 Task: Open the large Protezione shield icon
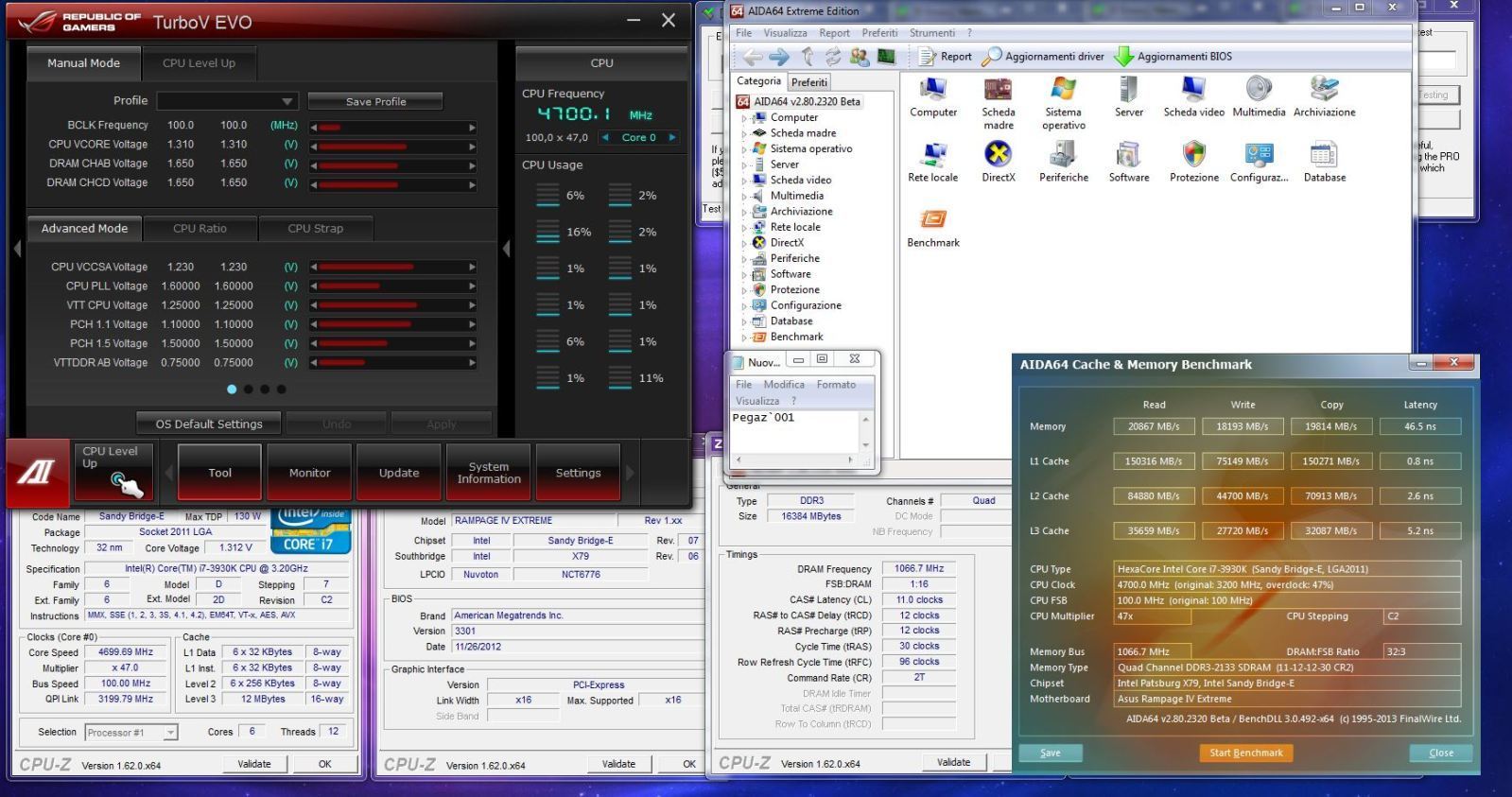(1194, 163)
